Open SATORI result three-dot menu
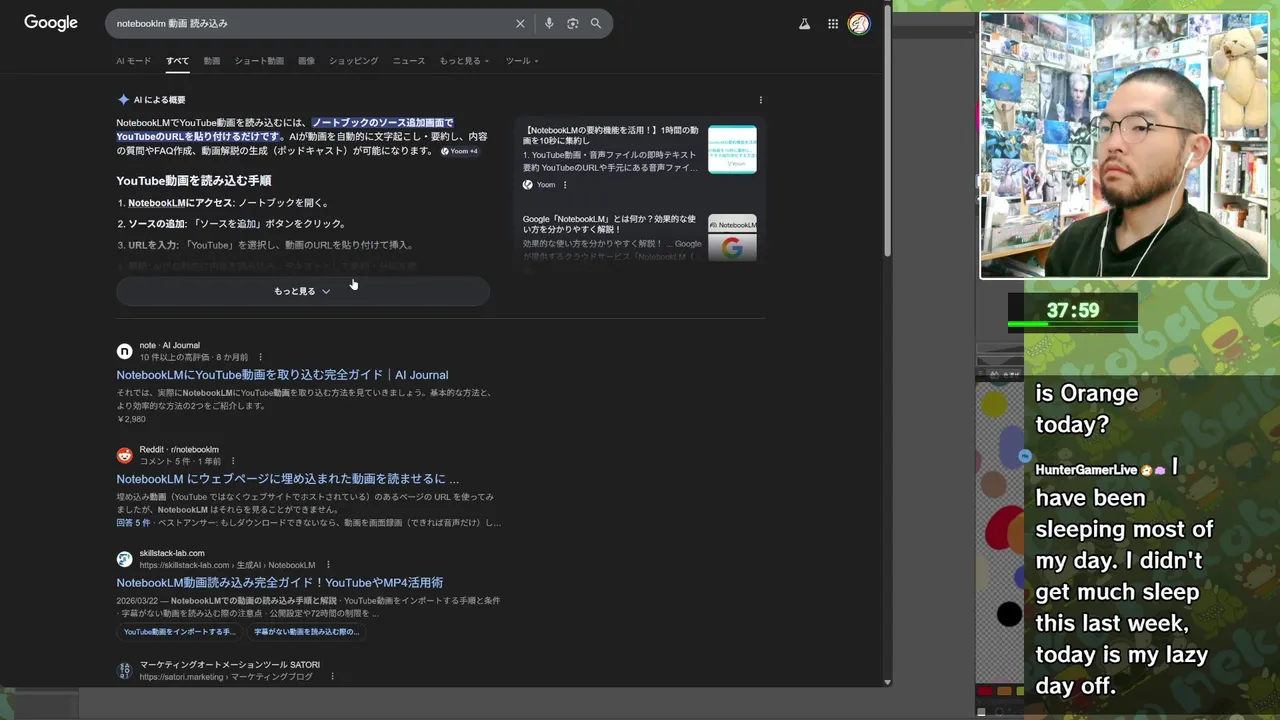Viewport: 1280px width, 720px height. coord(332,677)
